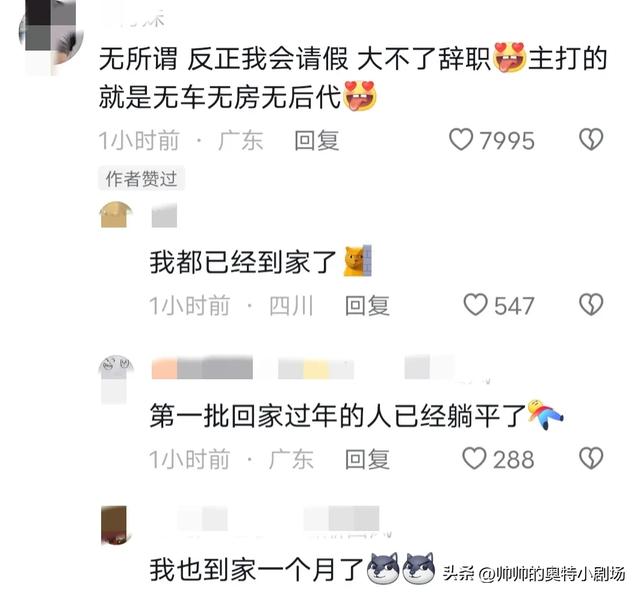The width and height of the screenshot is (640, 596).
Task: Like the comment with 7995 likes
Action: point(461,140)
